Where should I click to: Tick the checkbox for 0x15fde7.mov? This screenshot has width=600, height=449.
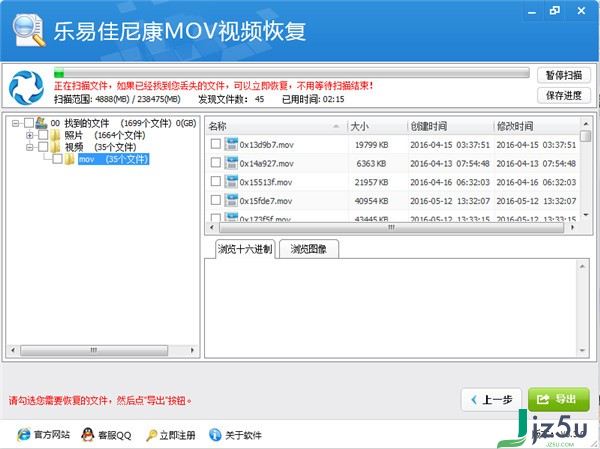216,200
